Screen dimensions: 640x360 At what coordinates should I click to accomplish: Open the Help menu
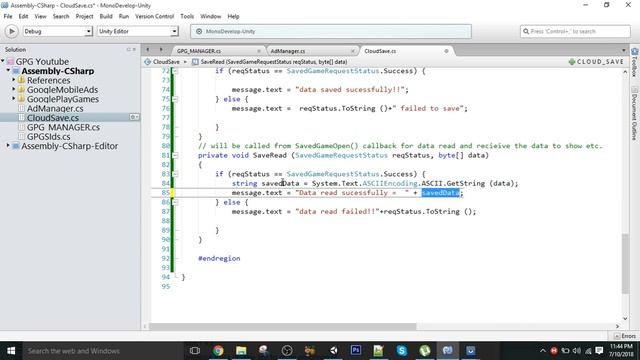coord(233,16)
